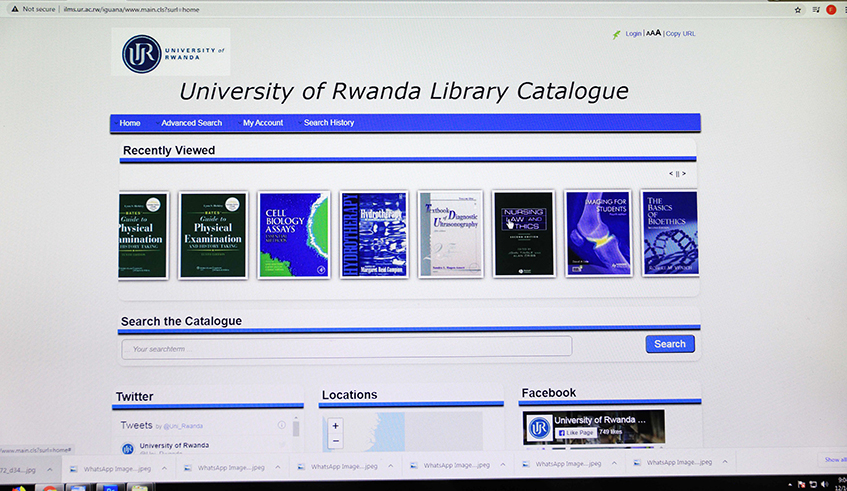
Task: Click the media control icon in browser toolbar
Action: (x=815, y=9)
